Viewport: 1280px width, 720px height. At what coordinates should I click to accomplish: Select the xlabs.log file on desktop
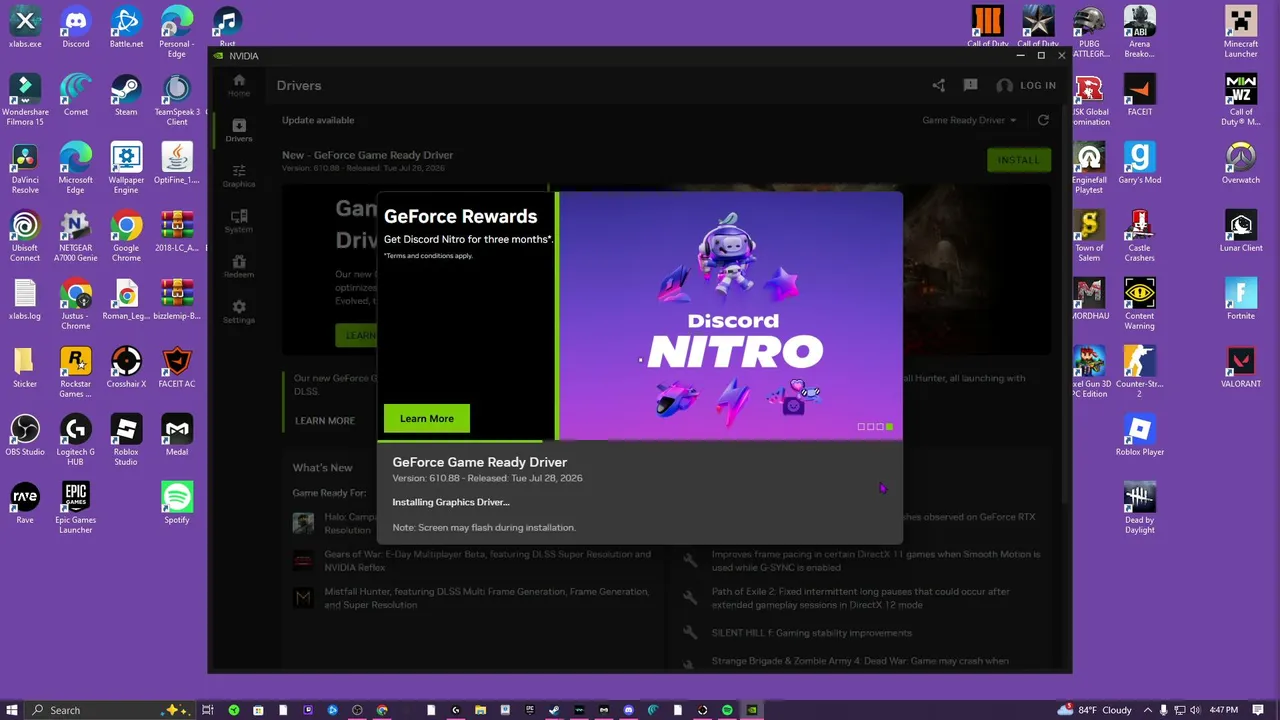click(25, 298)
